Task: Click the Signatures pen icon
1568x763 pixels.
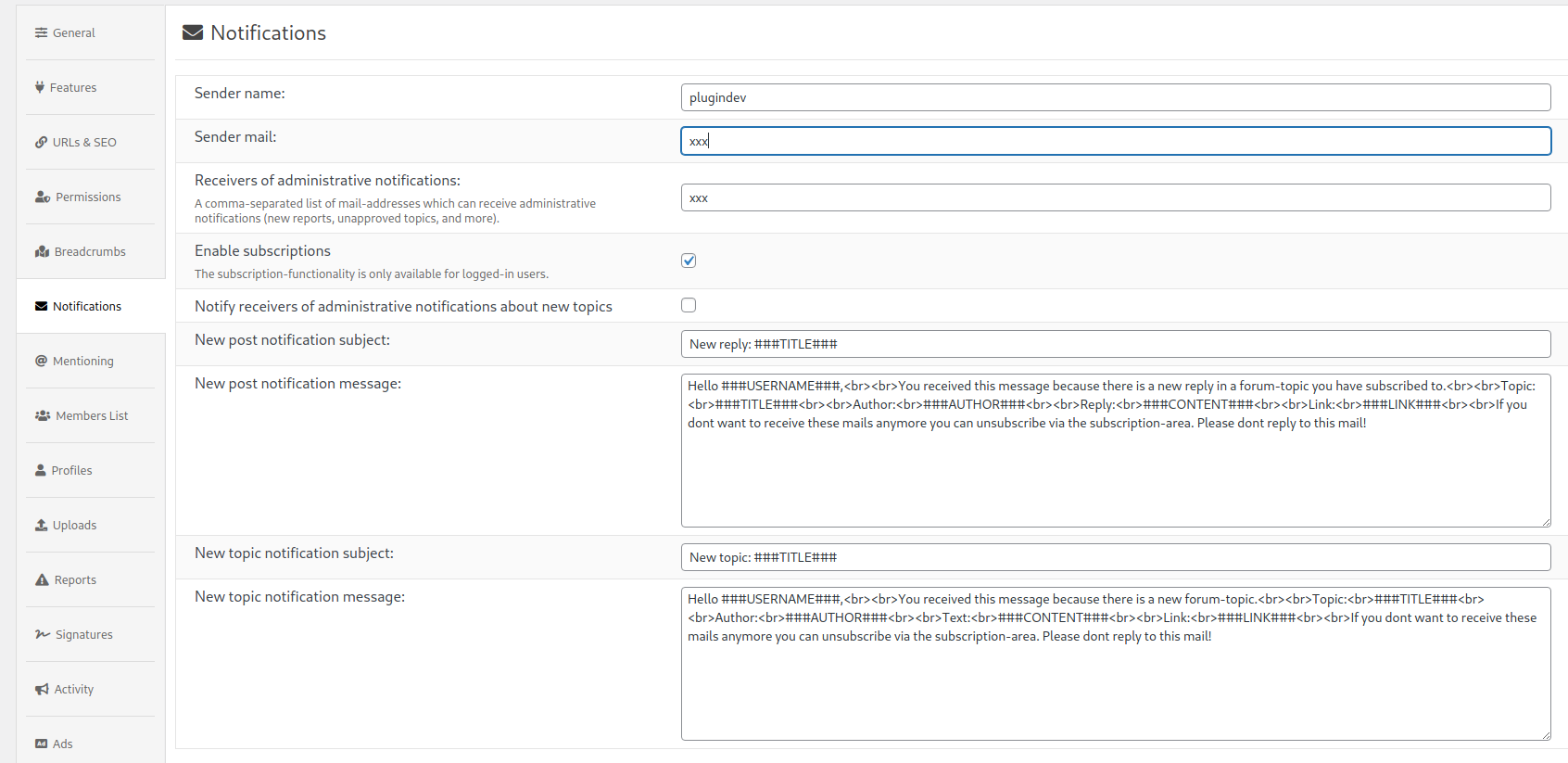Action: [43, 634]
